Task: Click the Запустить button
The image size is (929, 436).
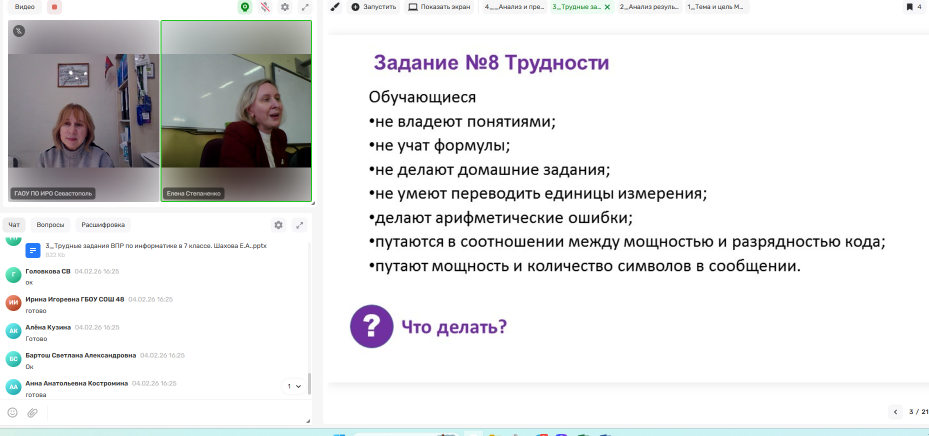Action: coord(374,6)
